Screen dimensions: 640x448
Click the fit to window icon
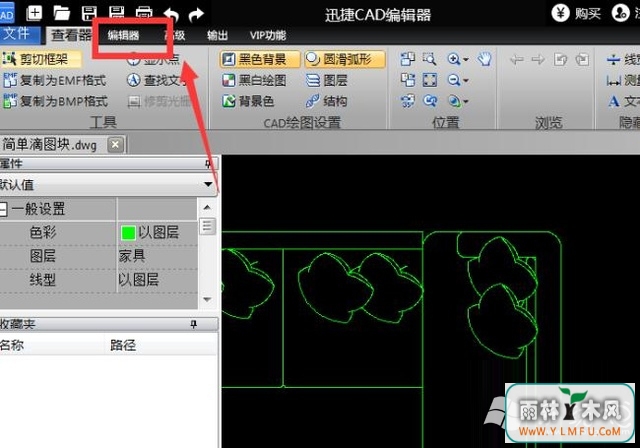coord(429,80)
